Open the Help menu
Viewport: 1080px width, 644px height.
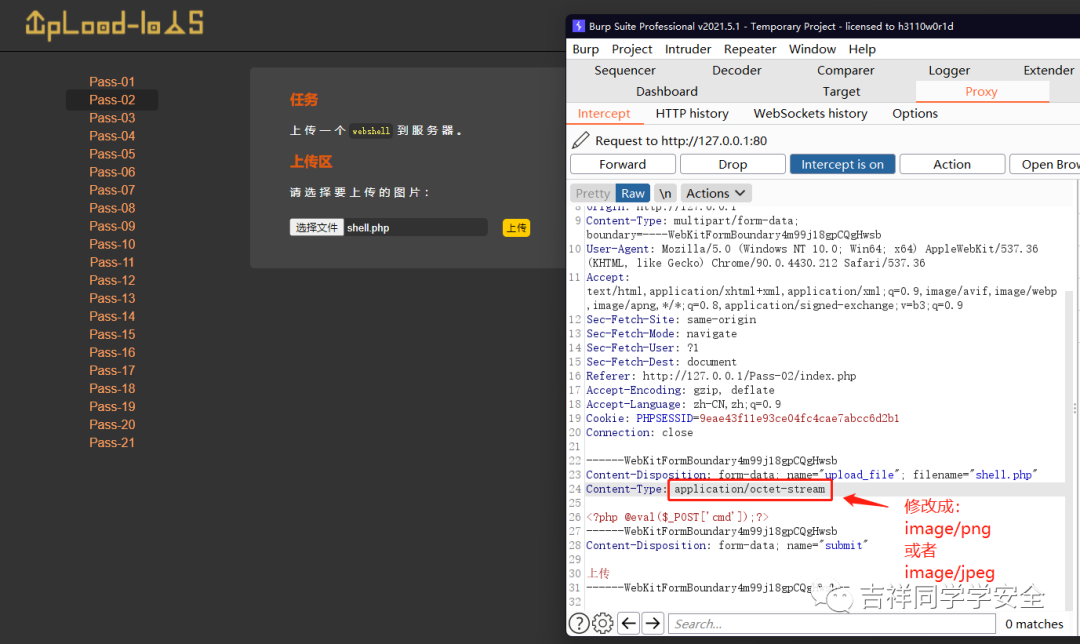(x=862, y=49)
